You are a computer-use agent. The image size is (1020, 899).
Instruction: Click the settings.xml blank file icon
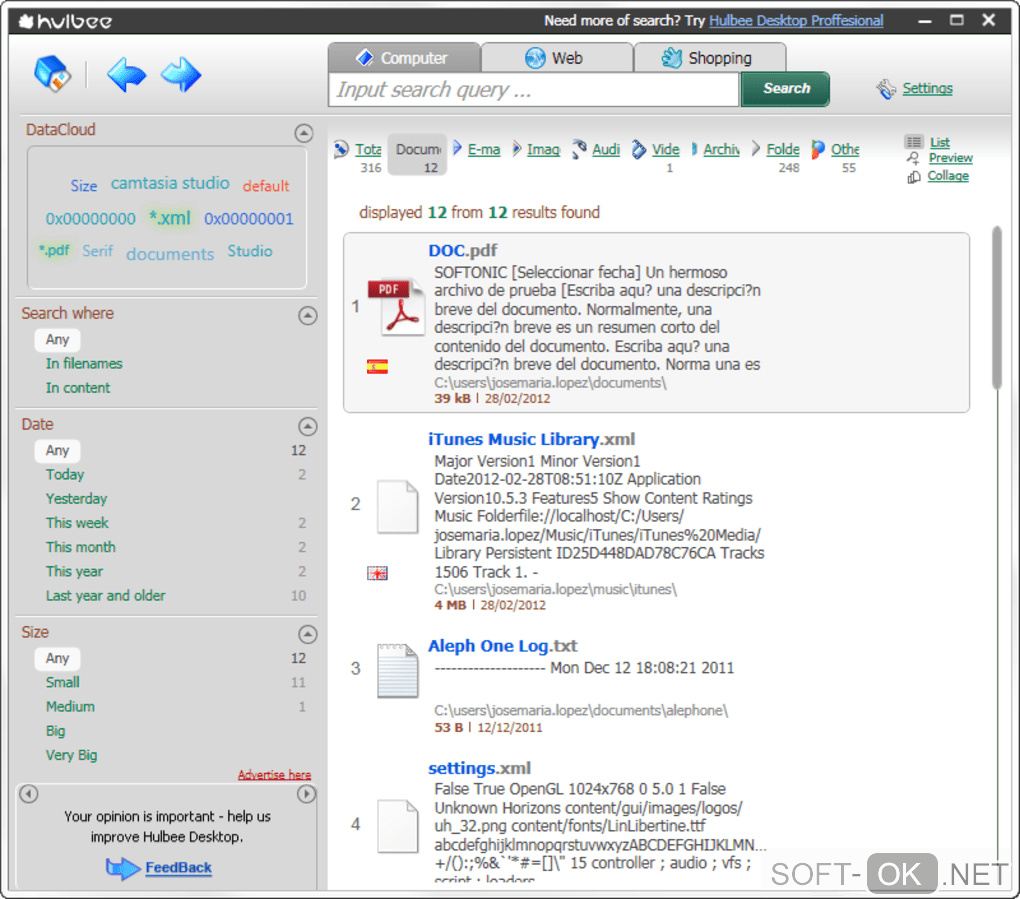point(397,826)
